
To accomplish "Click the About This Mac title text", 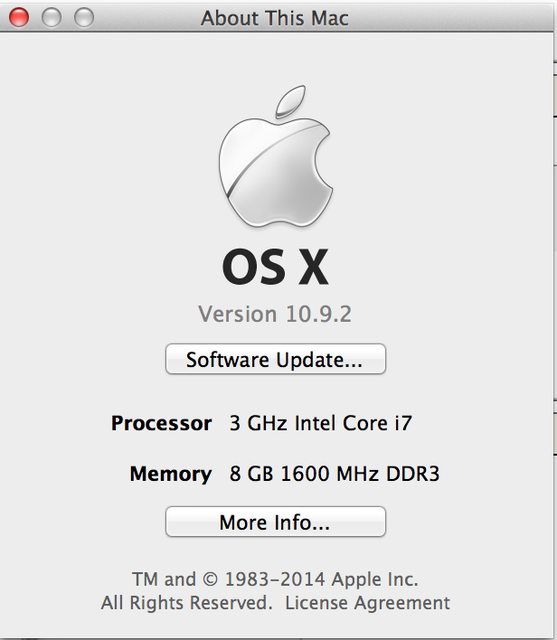I will tap(275, 18).
